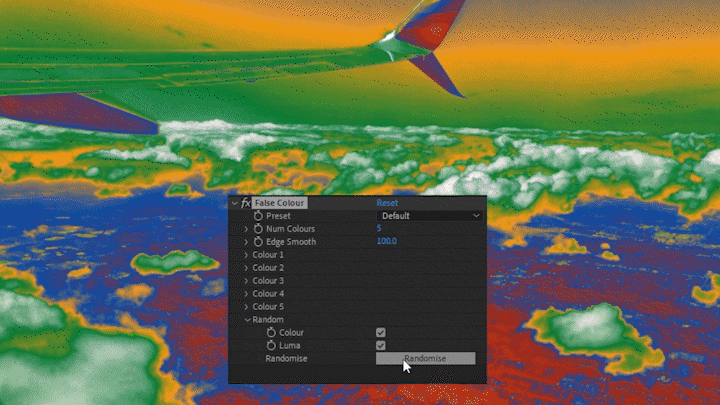720x405 pixels.
Task: Expand the Colour 3 group
Action: (246, 281)
